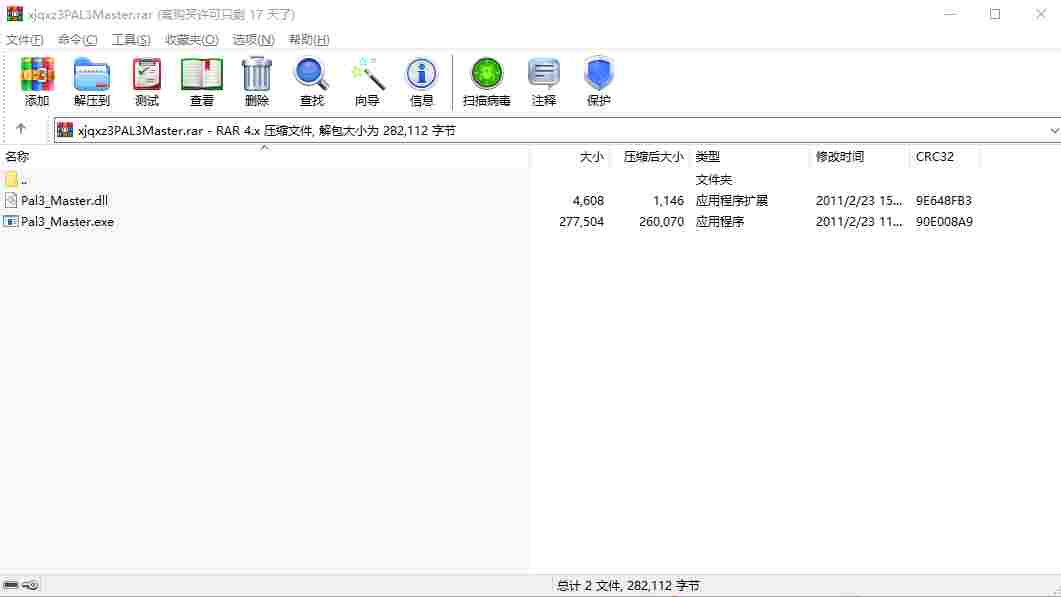
Task: Click the 解压到 (Extract To) icon
Action: 91,74
